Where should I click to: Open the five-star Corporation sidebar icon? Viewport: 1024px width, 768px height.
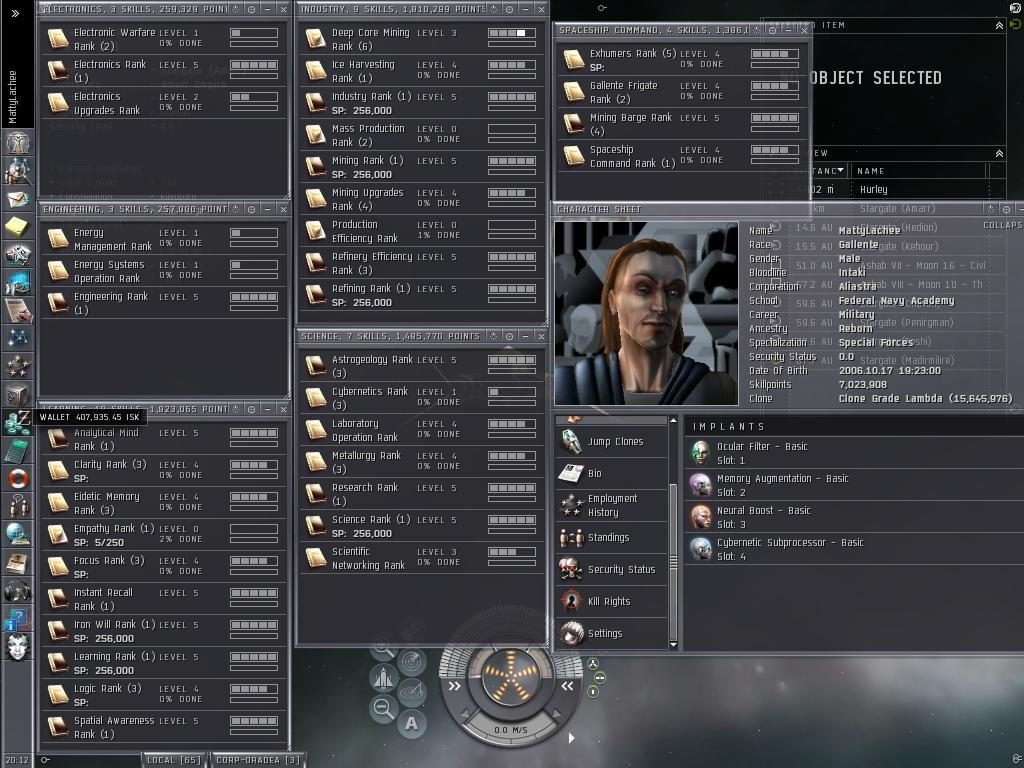[17, 366]
